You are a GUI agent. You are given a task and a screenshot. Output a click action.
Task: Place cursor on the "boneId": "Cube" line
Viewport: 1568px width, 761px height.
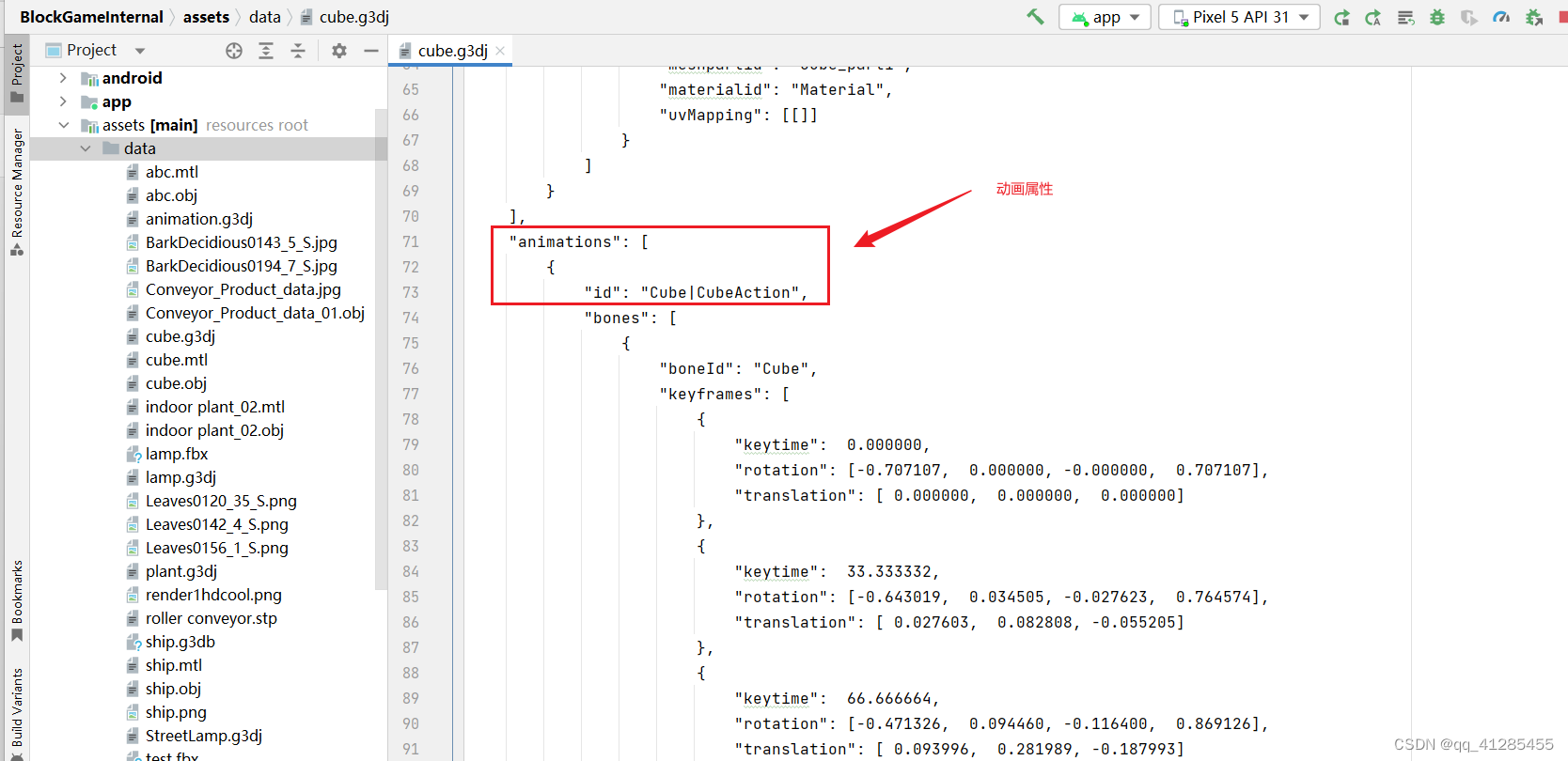(738, 368)
